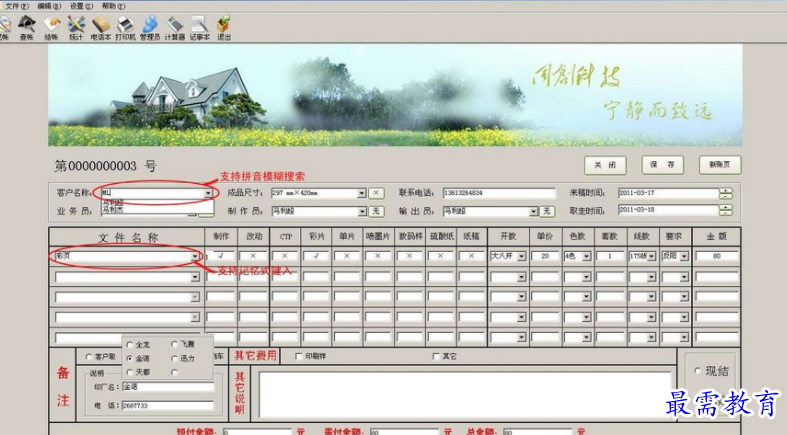This screenshot has height=435, width=787.
Task: Click the 金额 field showing 80
Action: point(717,256)
